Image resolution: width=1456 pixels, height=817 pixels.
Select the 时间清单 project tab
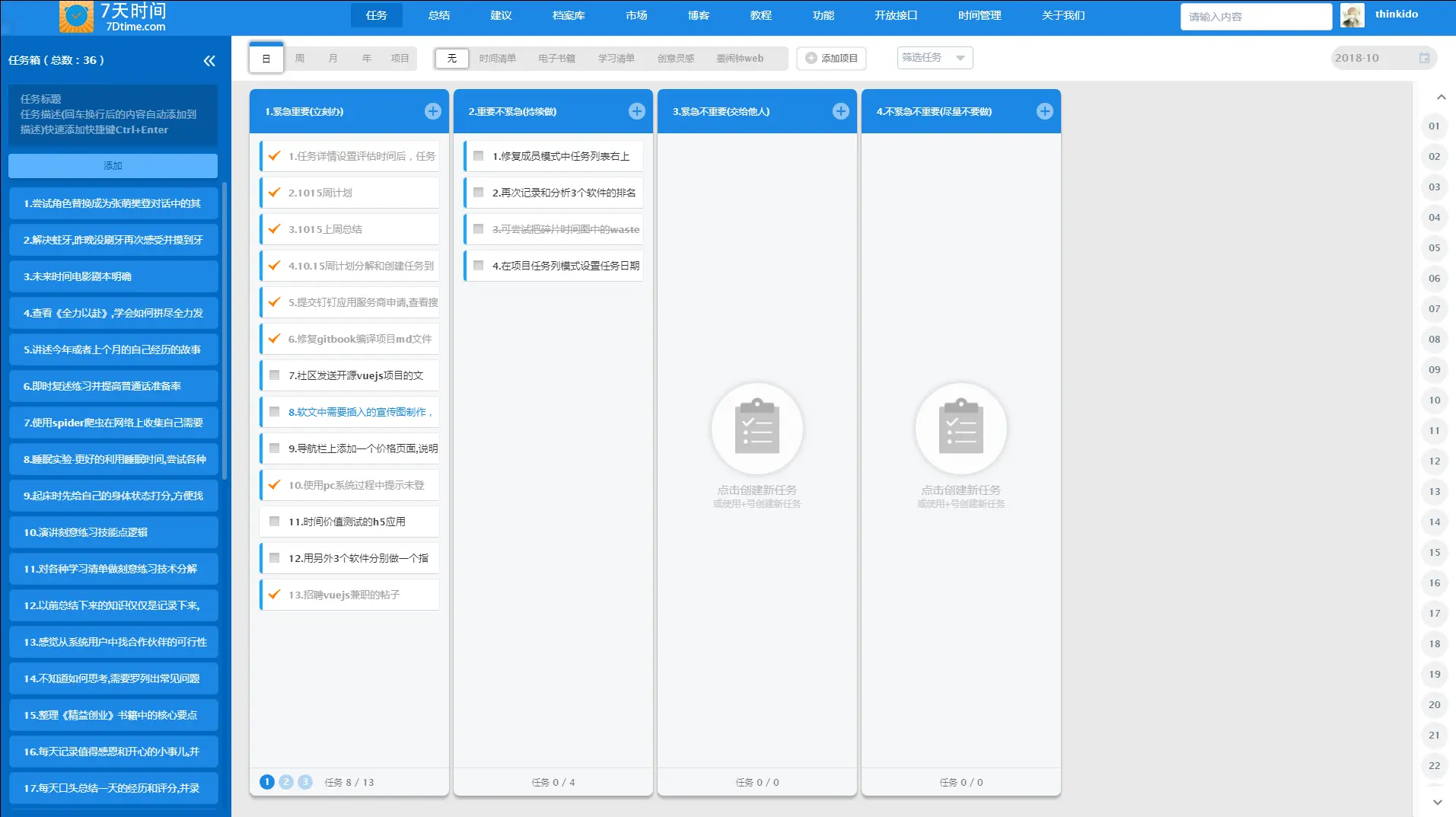[498, 58]
